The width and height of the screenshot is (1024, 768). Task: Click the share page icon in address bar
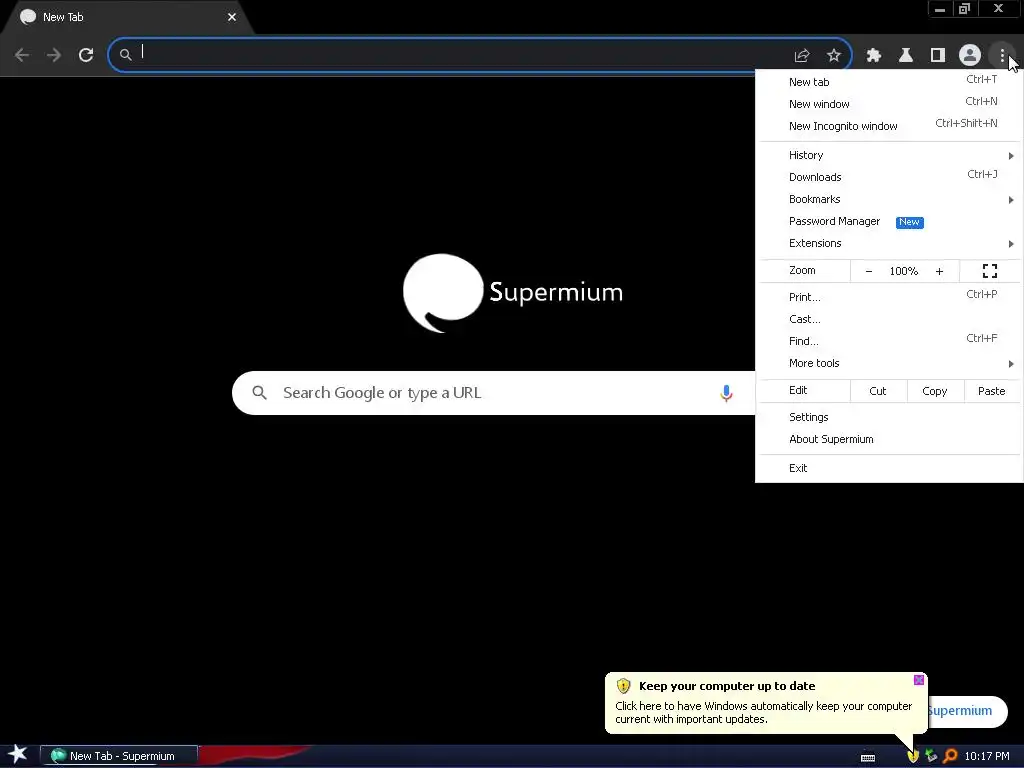[802, 56]
